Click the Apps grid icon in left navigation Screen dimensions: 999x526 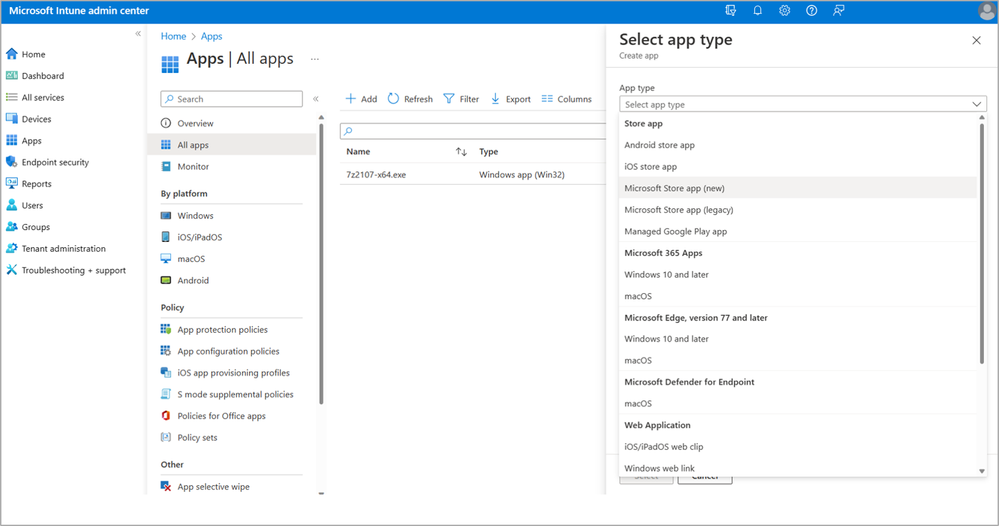click(x=11, y=140)
